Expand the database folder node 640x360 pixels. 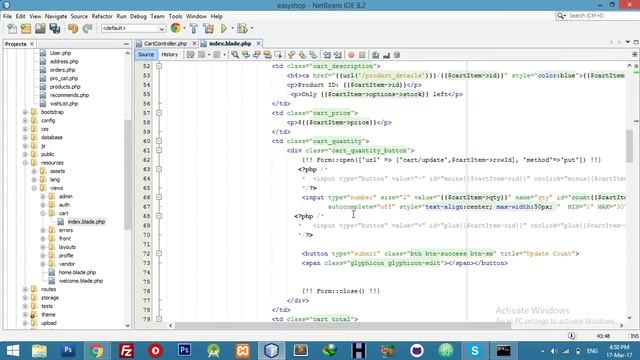(x=25, y=137)
